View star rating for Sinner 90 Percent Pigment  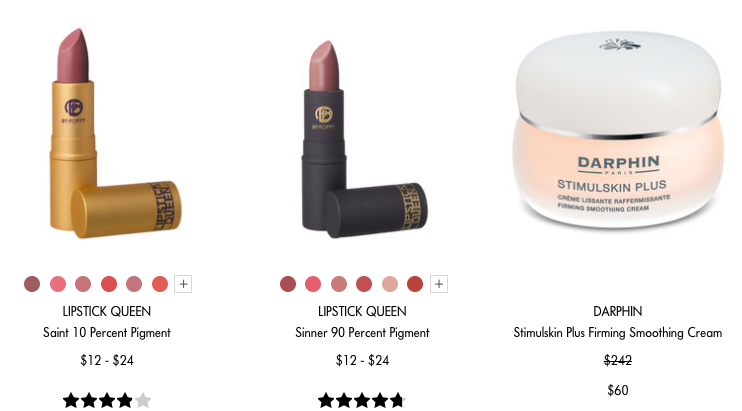point(362,401)
